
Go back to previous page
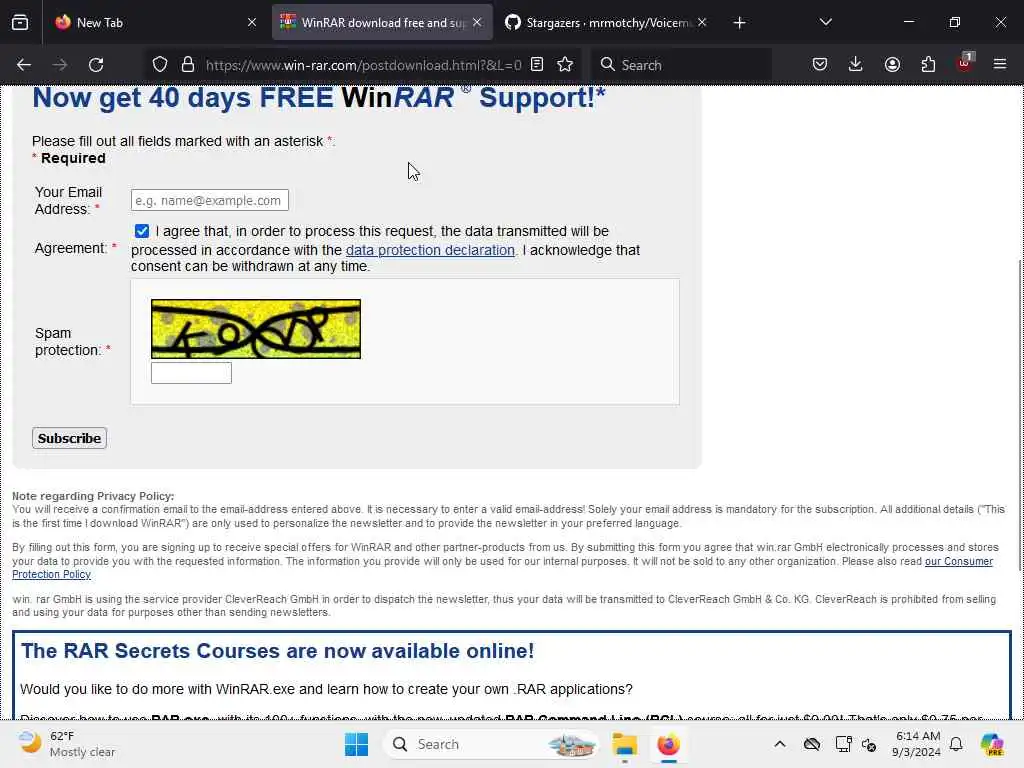tap(24, 65)
